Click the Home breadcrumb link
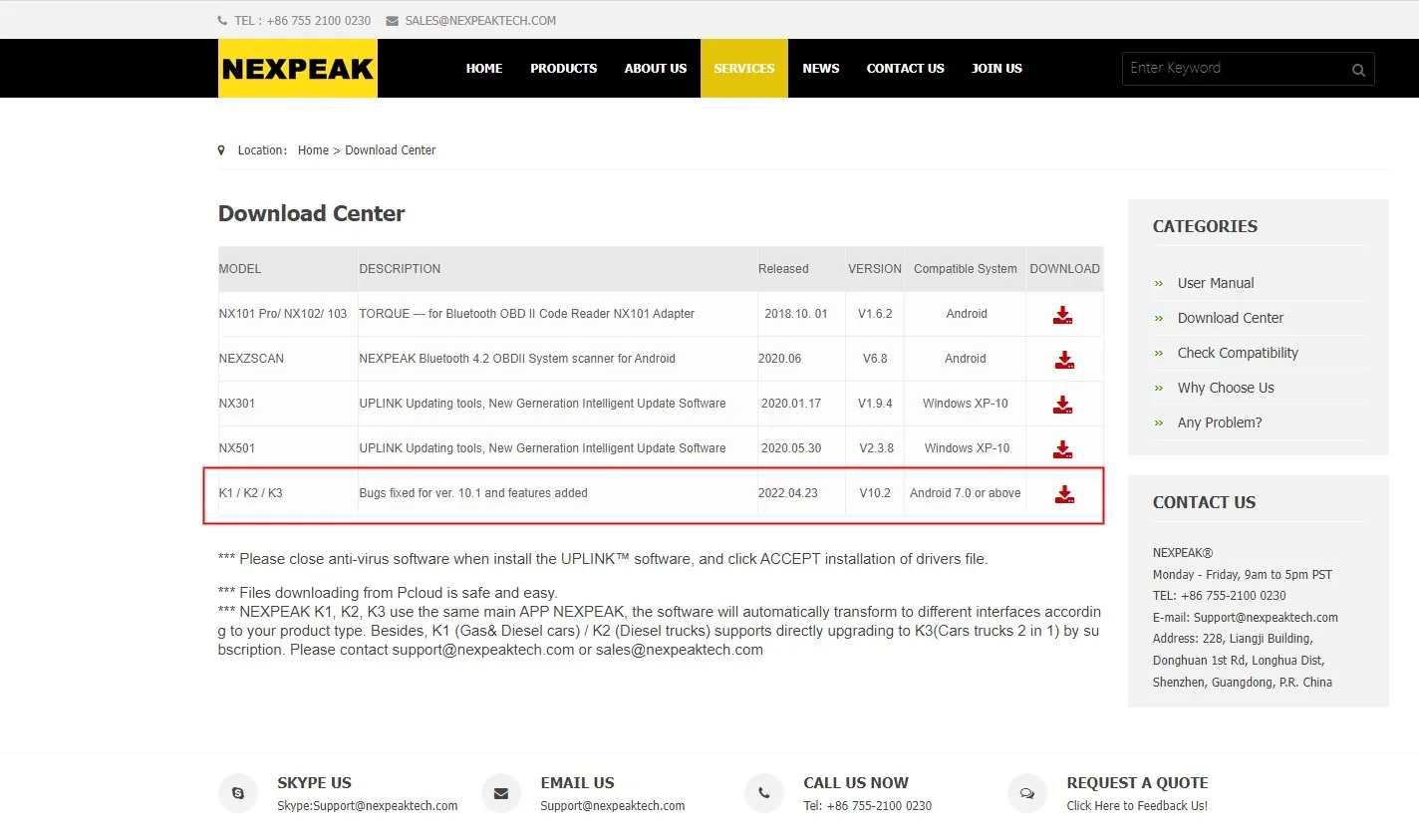1419x840 pixels. [313, 150]
